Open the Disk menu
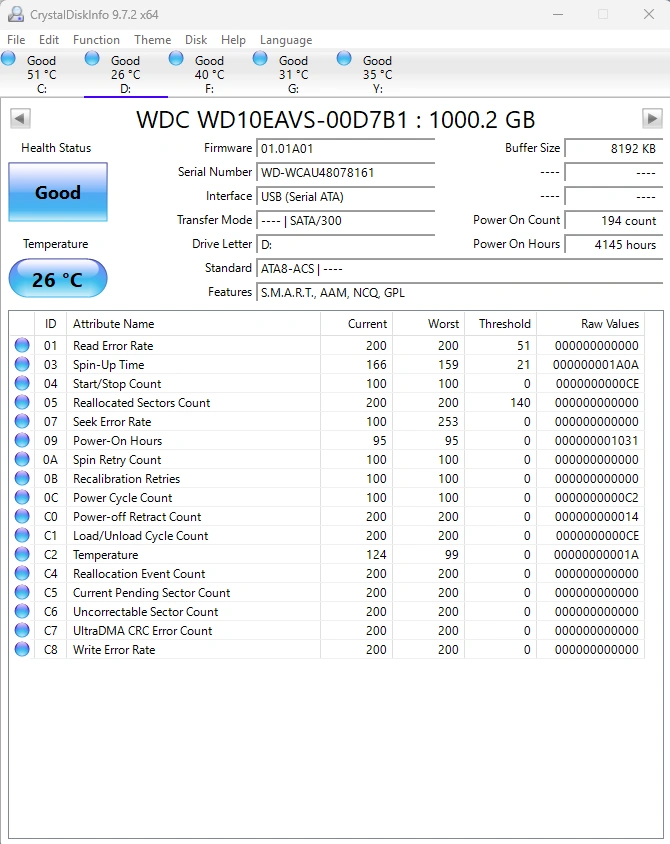670x844 pixels. 196,40
